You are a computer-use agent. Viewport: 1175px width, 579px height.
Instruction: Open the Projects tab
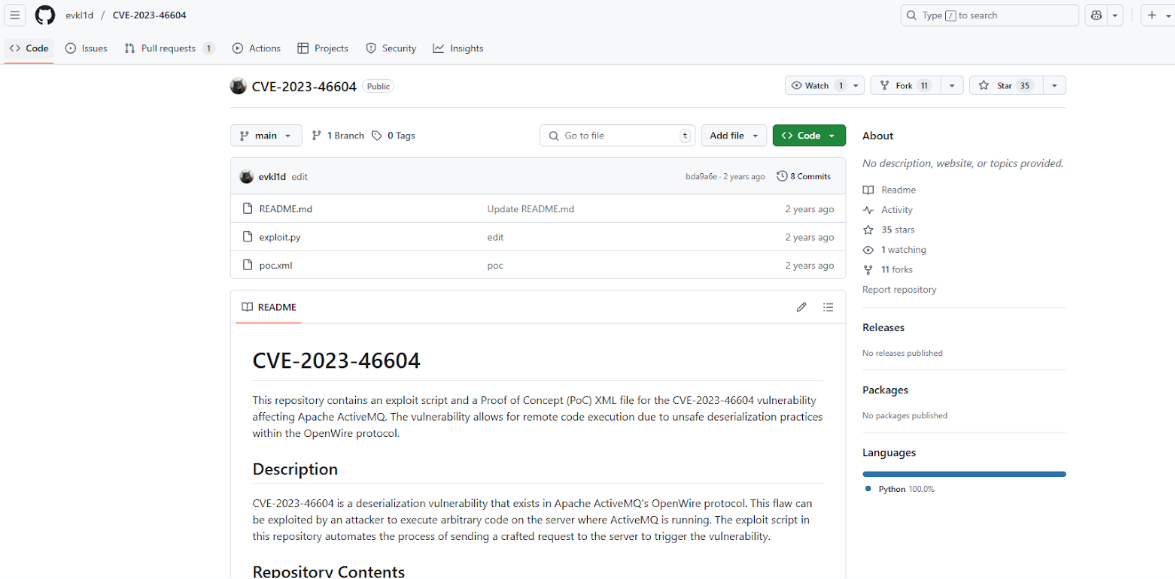click(323, 48)
